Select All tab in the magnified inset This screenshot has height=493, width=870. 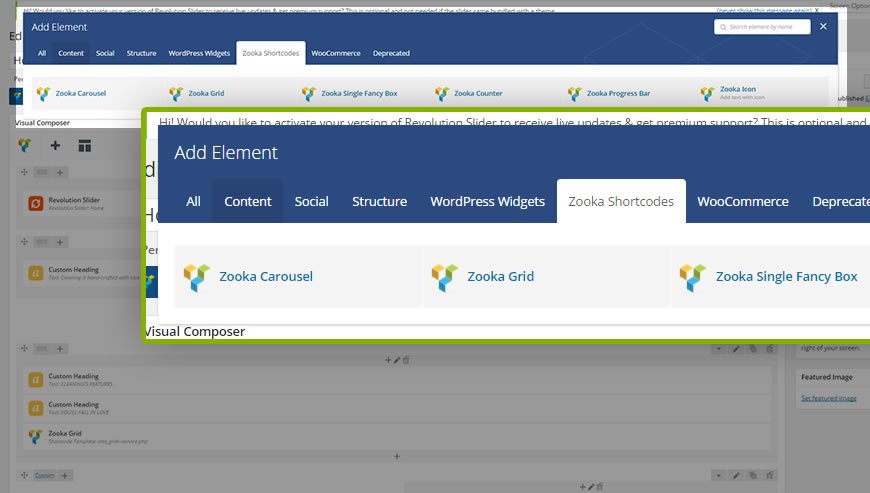coord(193,201)
